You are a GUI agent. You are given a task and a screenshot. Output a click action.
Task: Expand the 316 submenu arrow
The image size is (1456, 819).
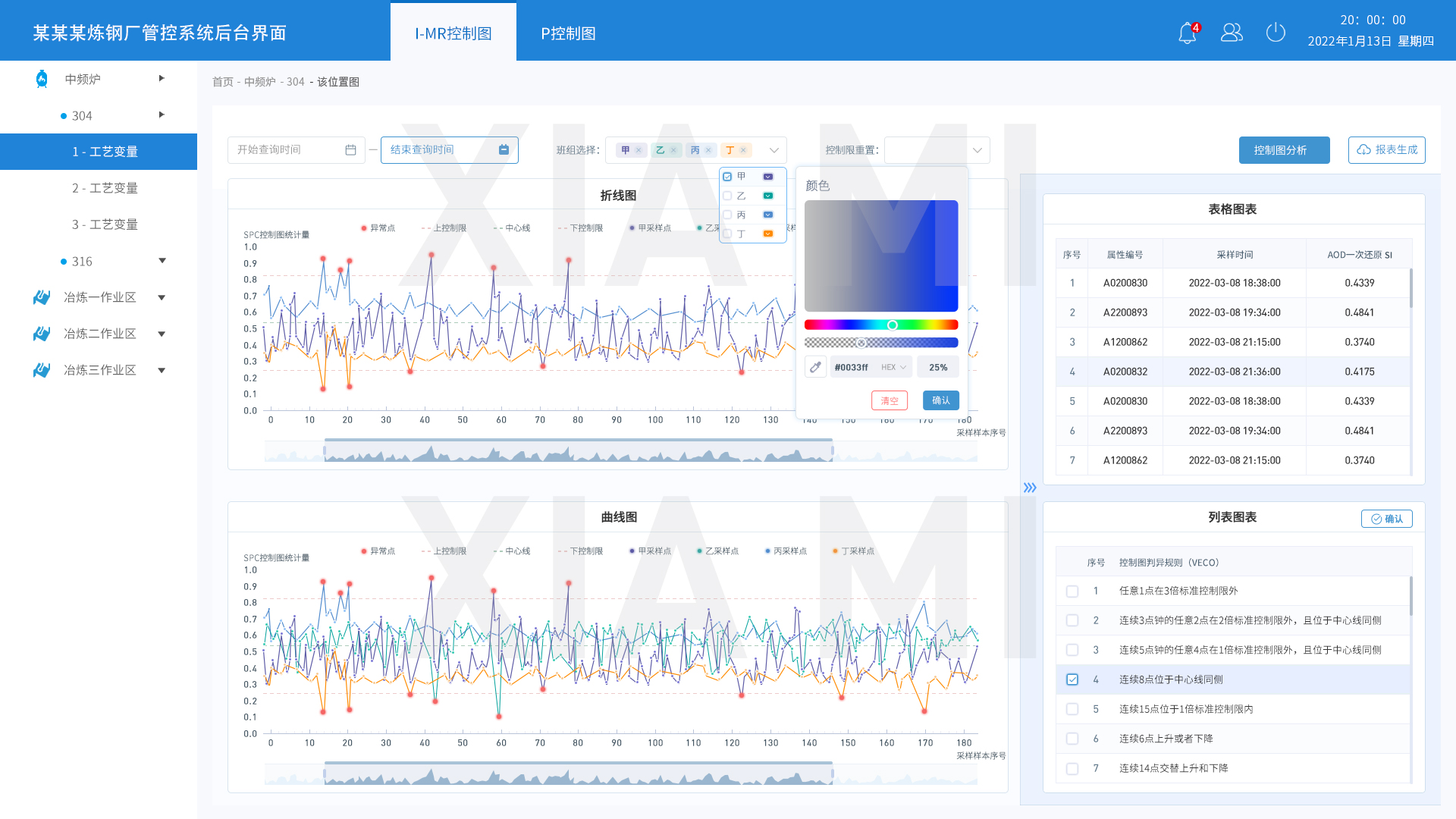coord(162,261)
